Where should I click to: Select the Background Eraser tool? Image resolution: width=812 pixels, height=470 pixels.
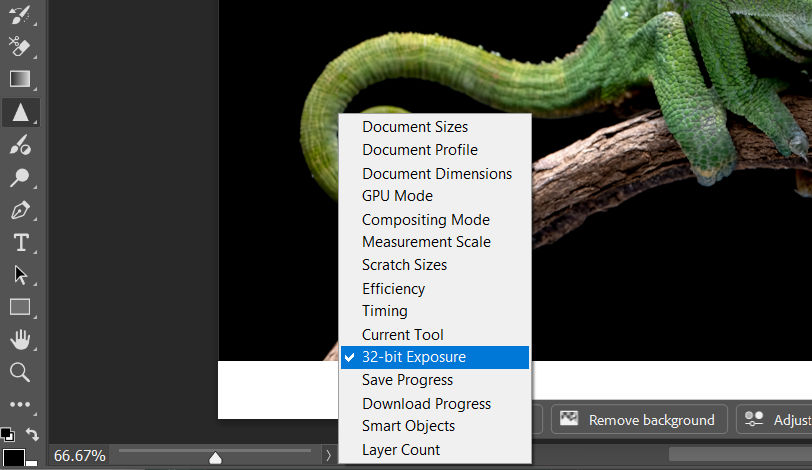[20, 47]
